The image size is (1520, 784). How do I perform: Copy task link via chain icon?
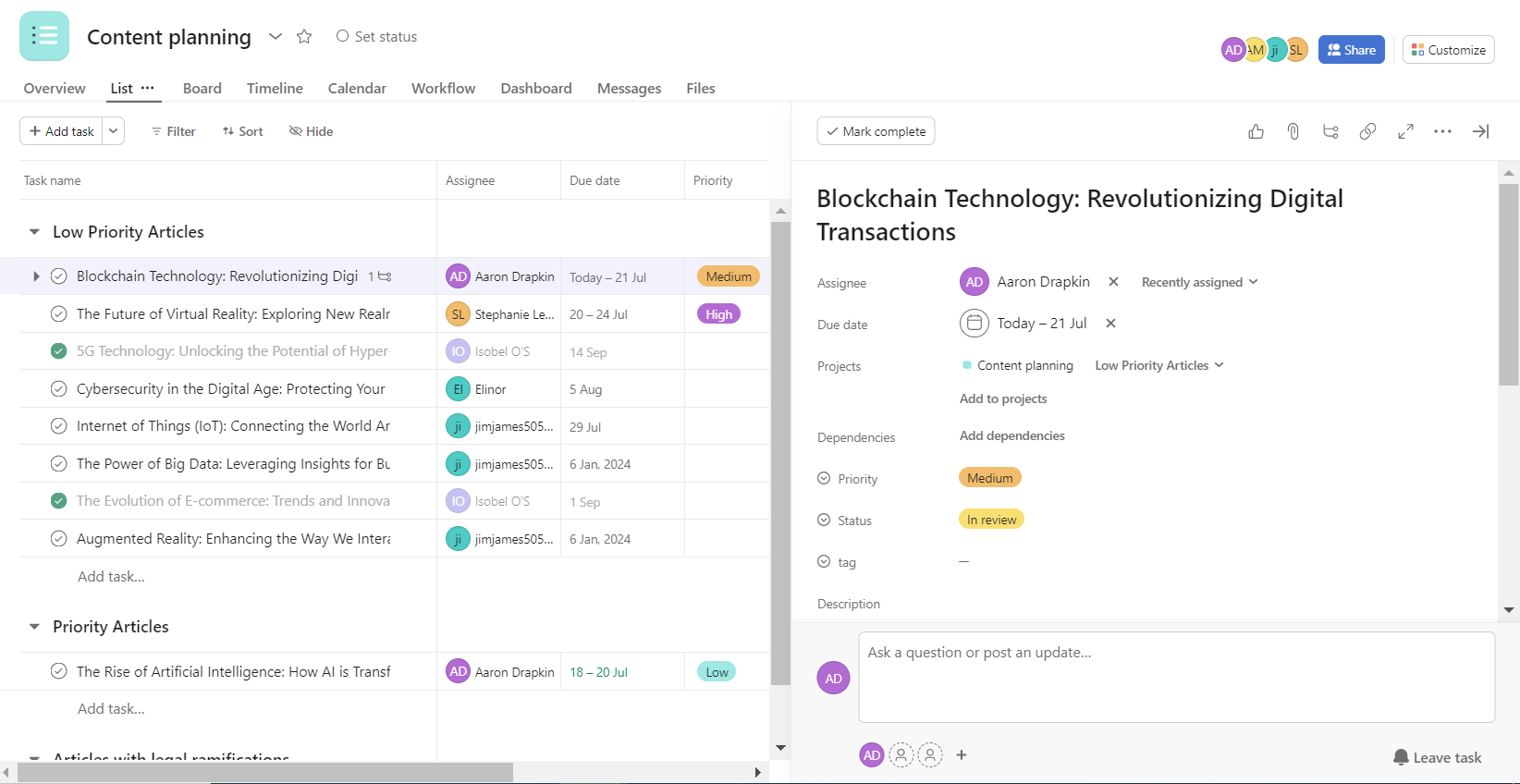point(1367,131)
